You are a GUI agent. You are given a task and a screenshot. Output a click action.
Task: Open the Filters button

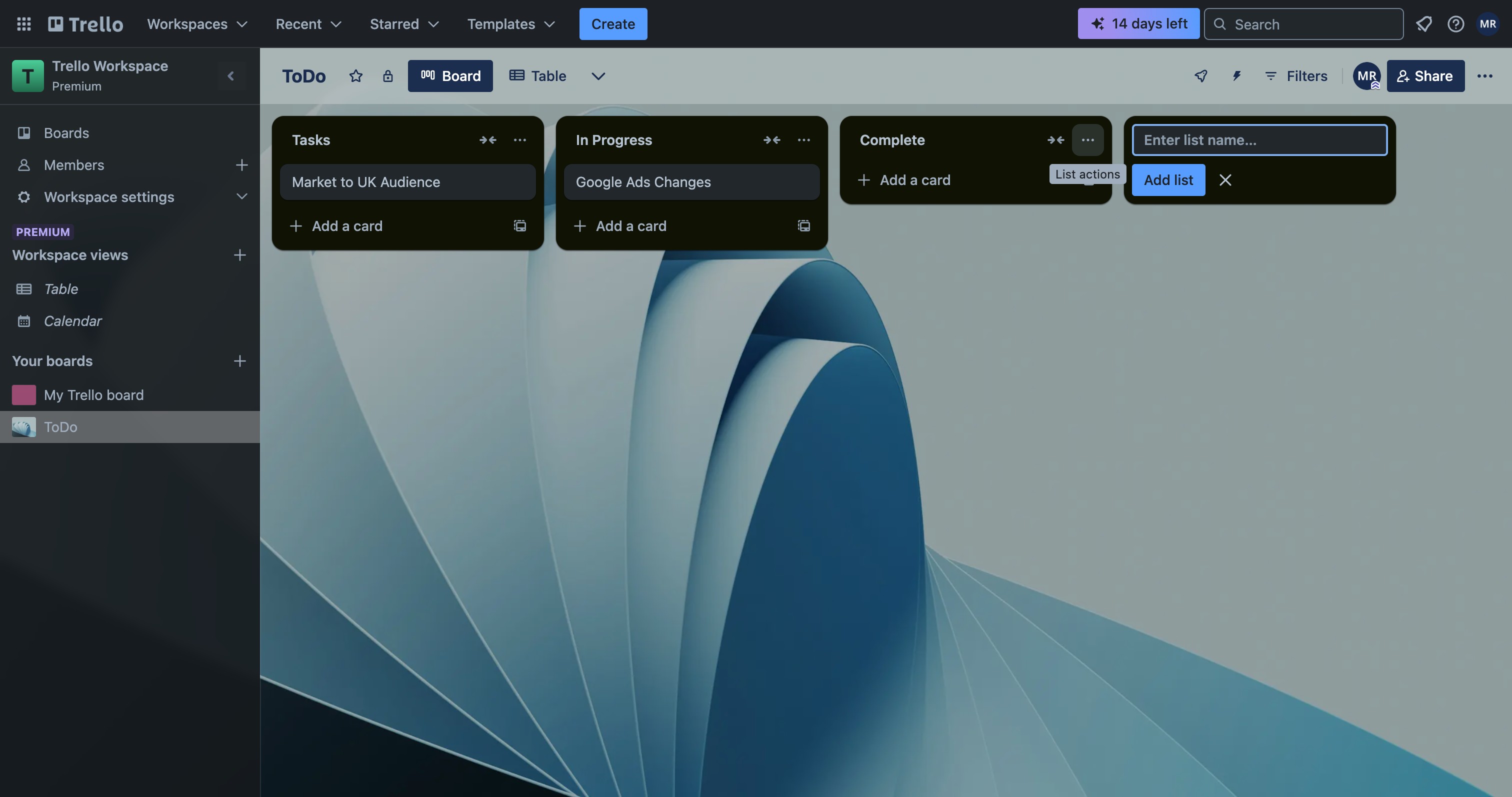[1295, 75]
